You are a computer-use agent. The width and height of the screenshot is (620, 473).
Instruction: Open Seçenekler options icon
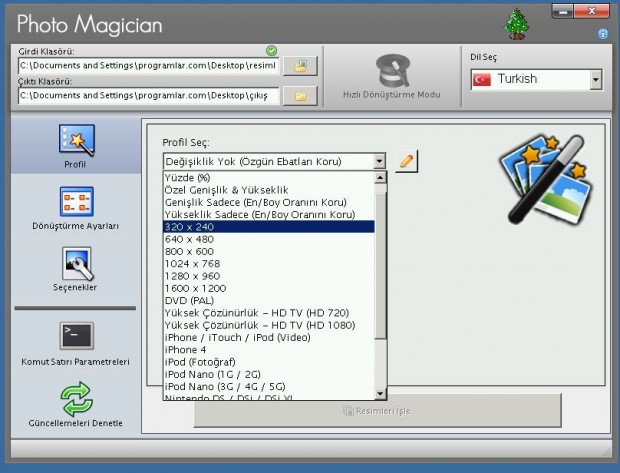pyautogui.click(x=77, y=264)
